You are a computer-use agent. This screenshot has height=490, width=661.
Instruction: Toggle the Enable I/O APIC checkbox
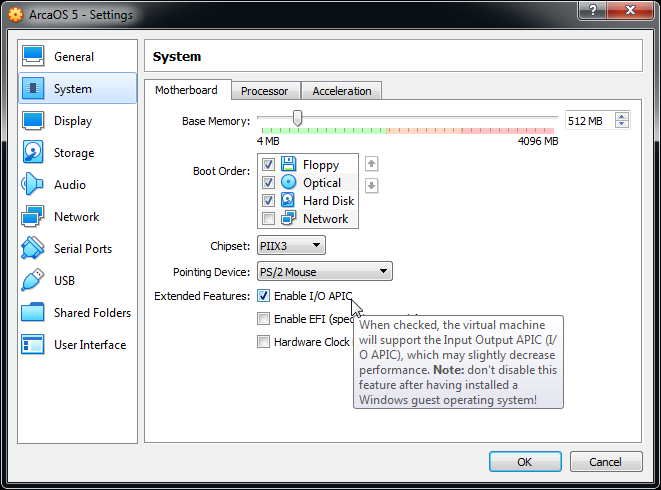coord(263,296)
